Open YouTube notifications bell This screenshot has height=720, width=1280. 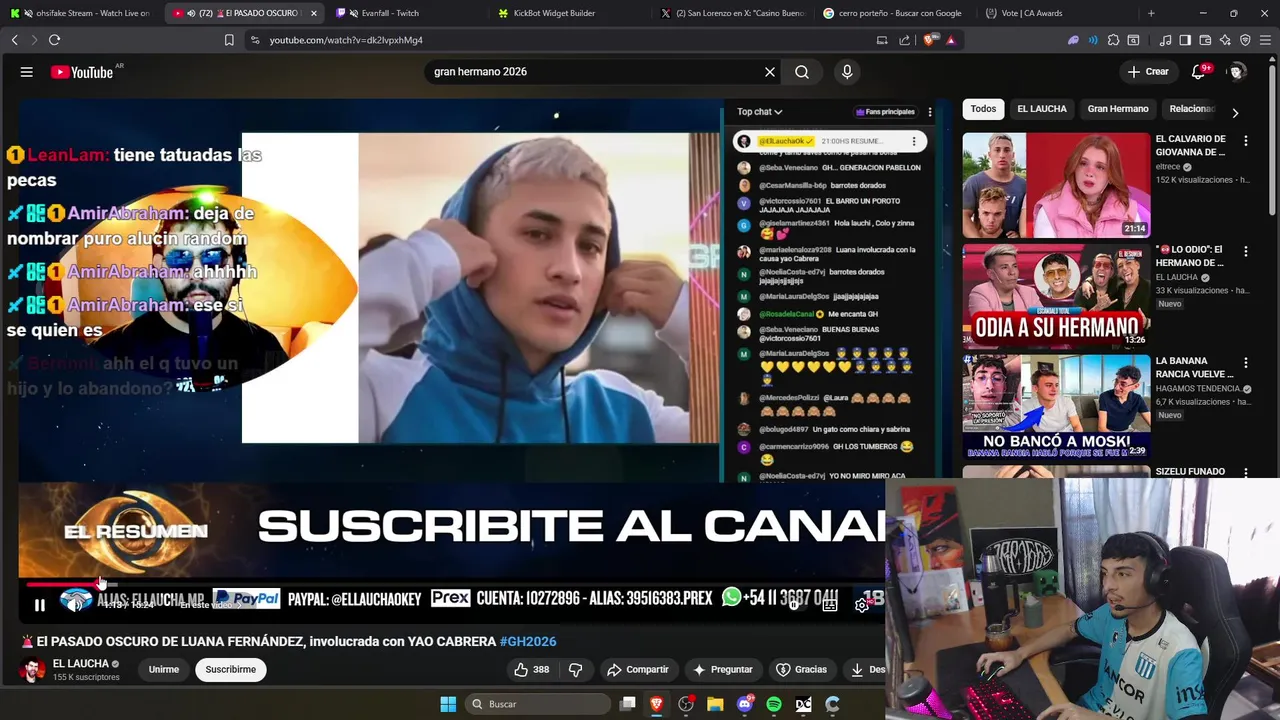point(1199,72)
